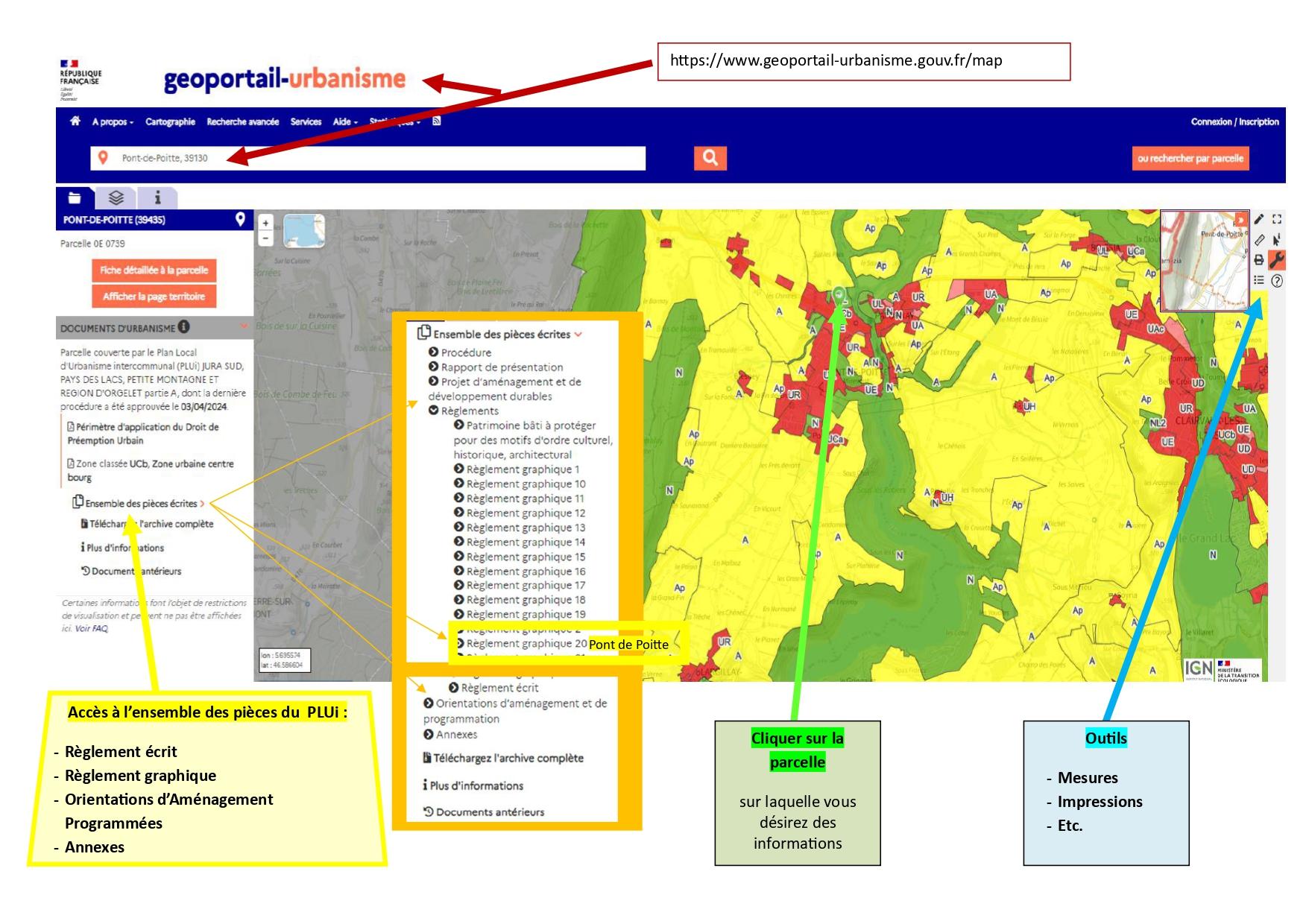Click the overview mini map of Pont-de-Poitte

pos(1204,261)
